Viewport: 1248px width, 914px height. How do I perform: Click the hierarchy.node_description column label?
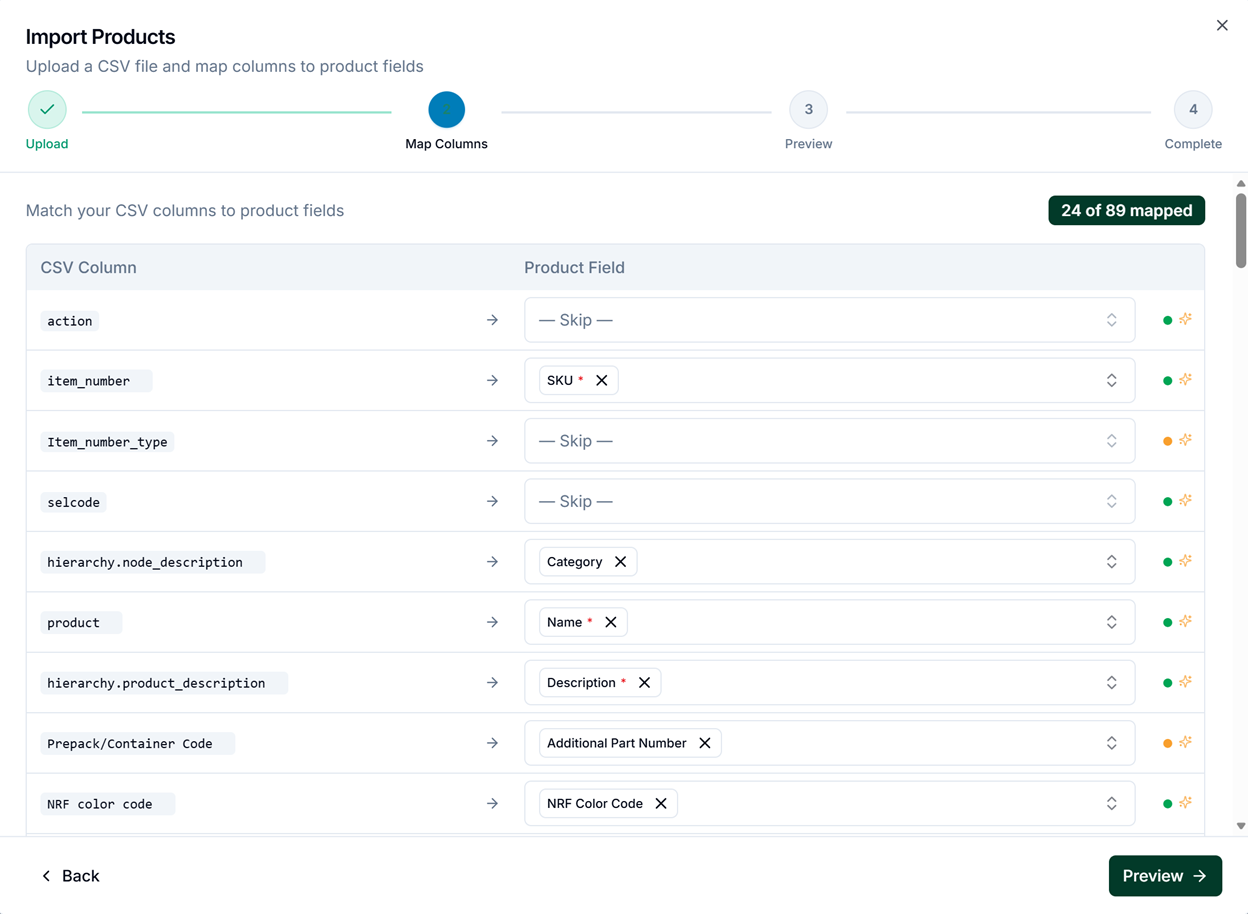pyautogui.click(x=153, y=562)
